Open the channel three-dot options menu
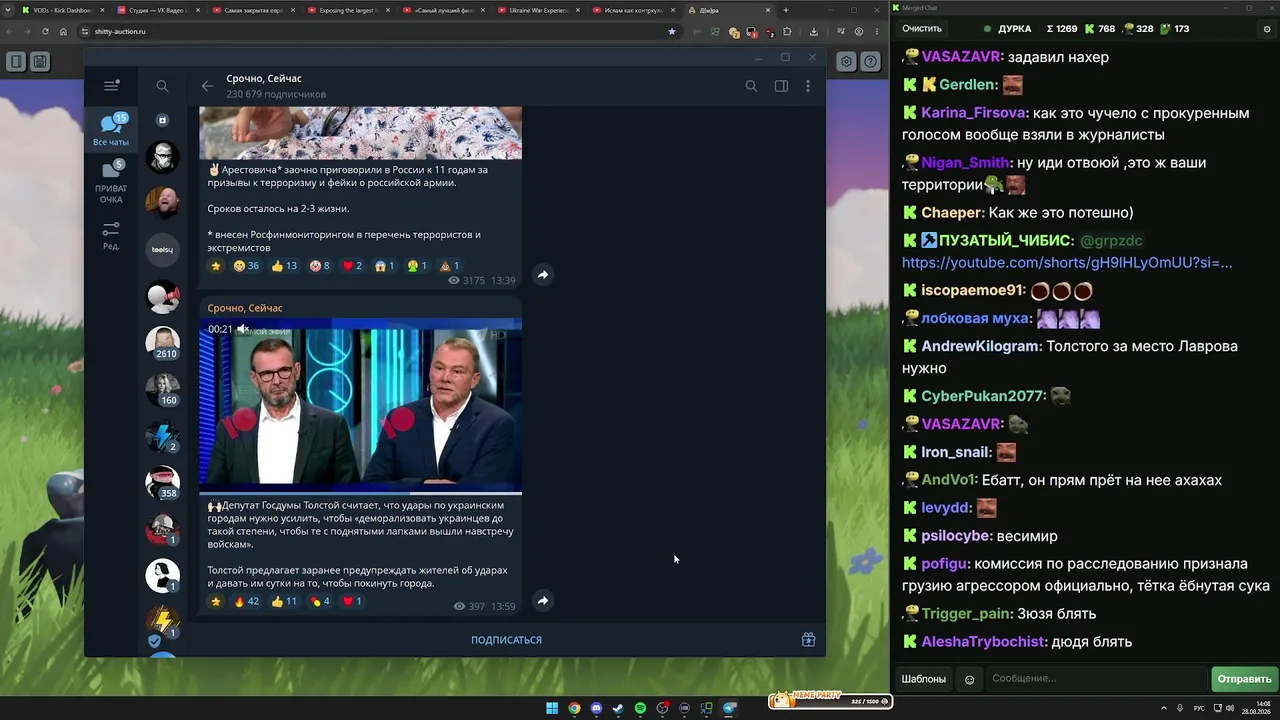 pyautogui.click(x=808, y=86)
